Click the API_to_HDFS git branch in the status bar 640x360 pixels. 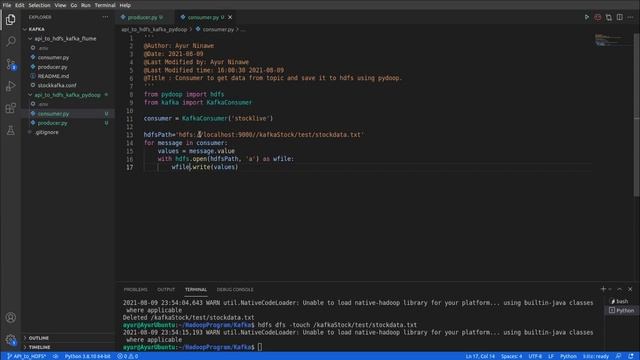coord(27,356)
